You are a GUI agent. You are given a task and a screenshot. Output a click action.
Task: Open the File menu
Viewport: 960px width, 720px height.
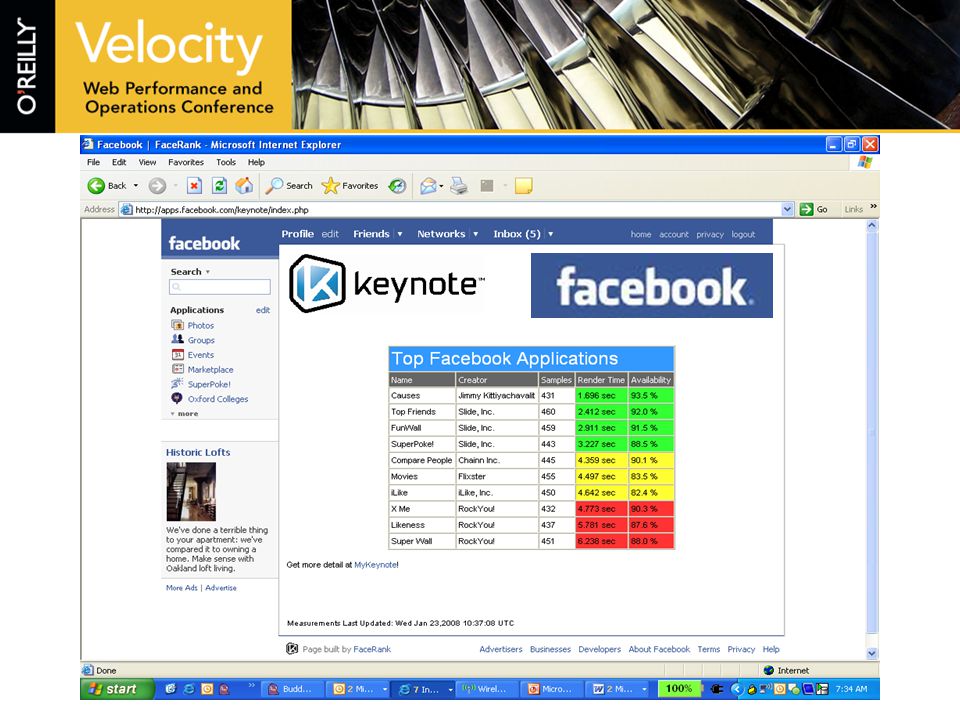point(93,162)
